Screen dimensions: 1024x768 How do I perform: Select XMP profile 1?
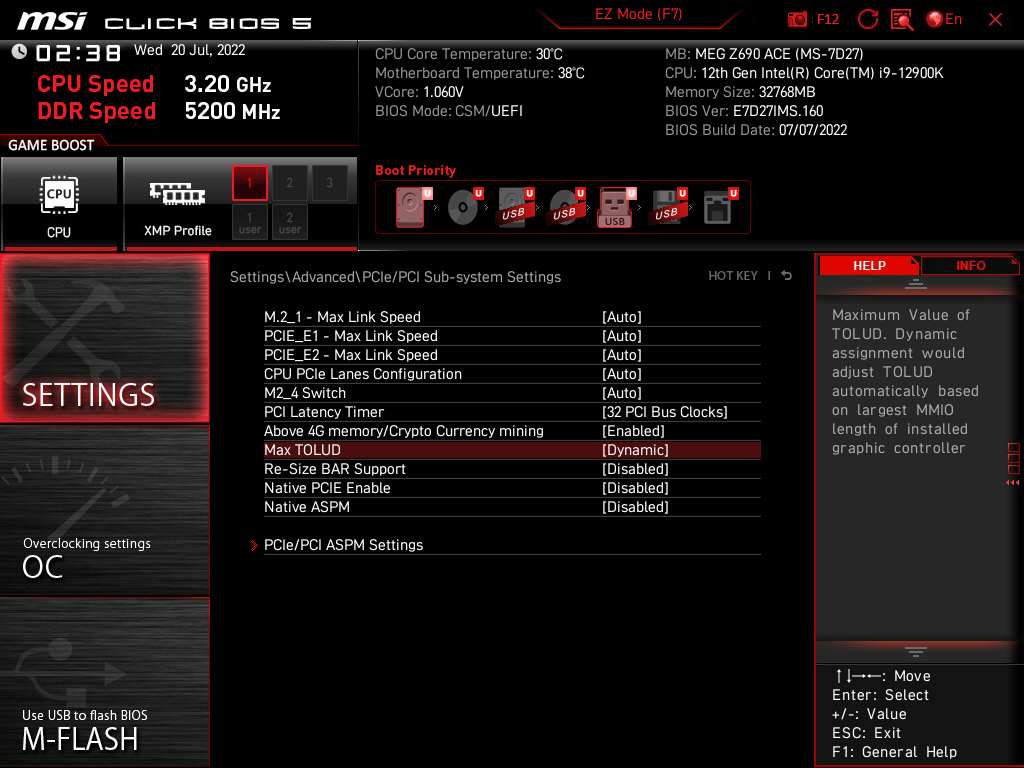tap(249, 183)
